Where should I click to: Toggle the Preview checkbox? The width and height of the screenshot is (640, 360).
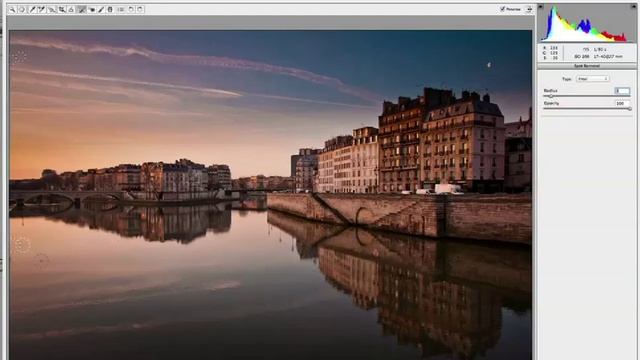click(502, 9)
